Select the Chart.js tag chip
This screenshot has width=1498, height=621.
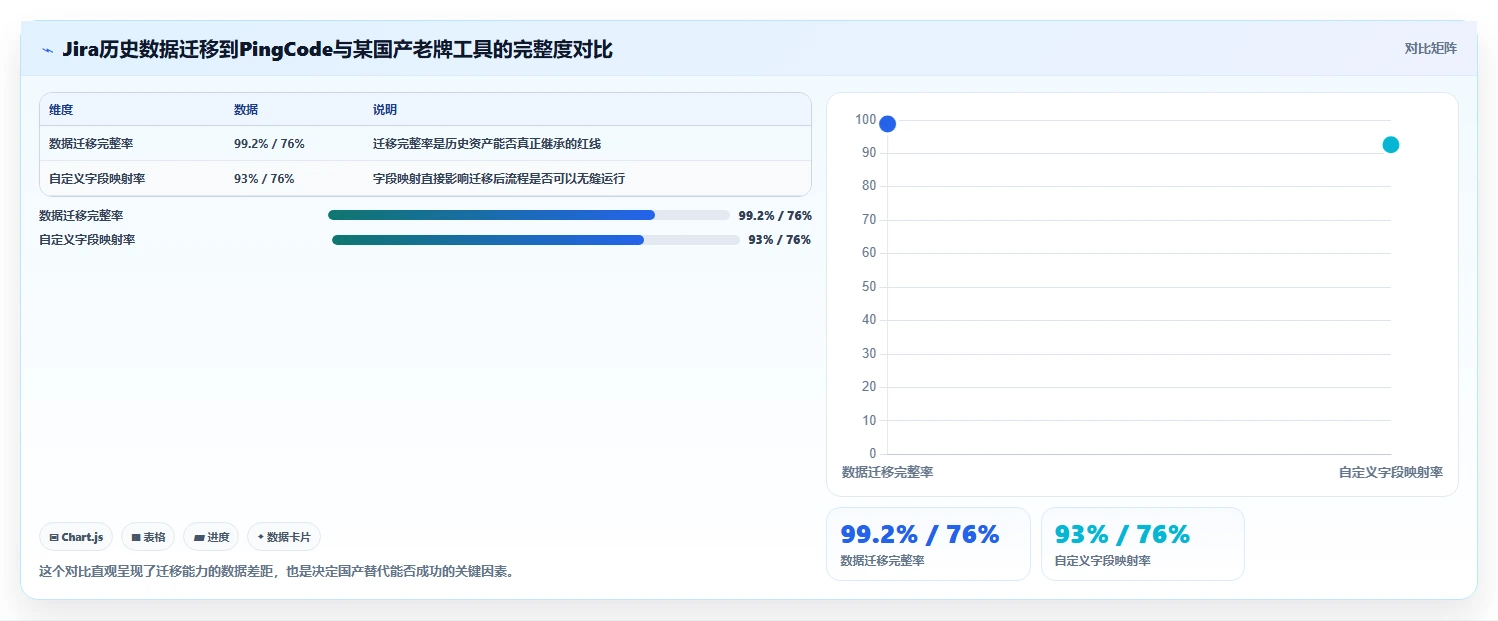77,537
